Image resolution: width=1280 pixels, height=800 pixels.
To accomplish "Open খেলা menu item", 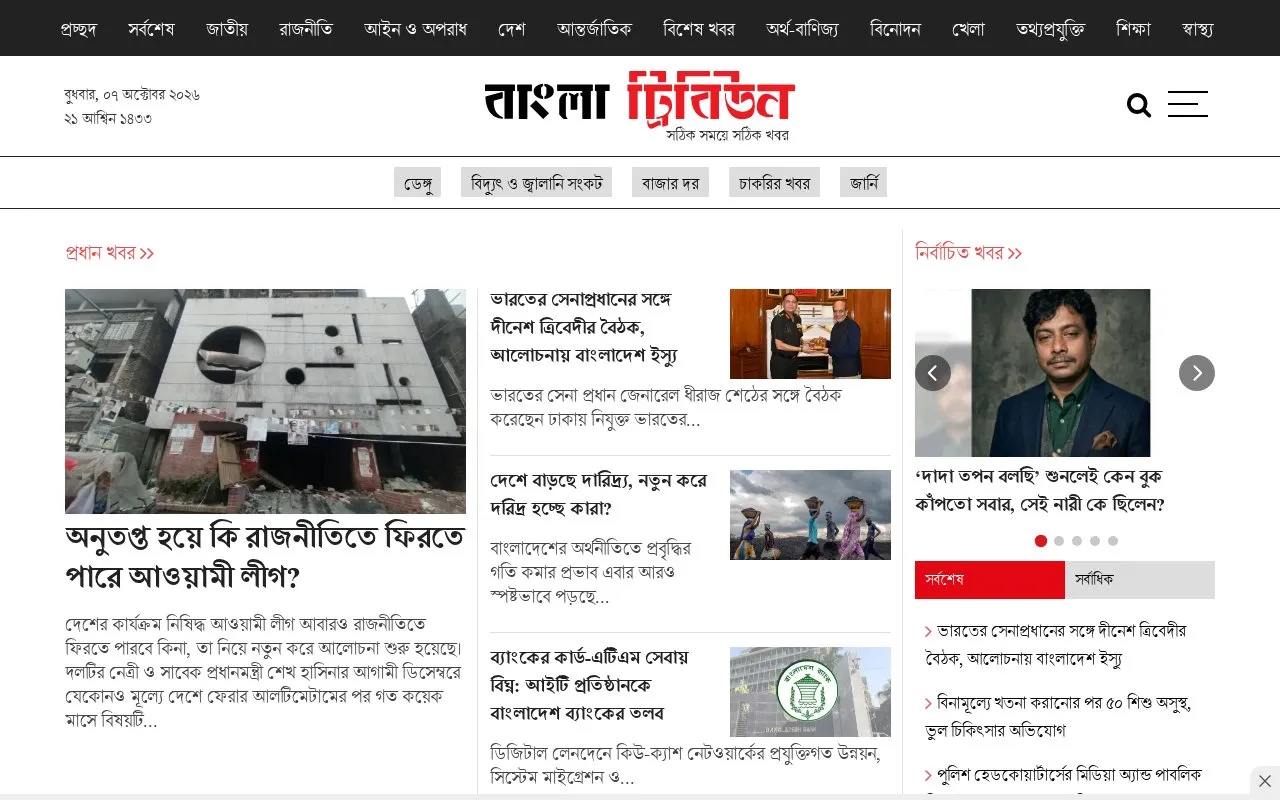I will [x=968, y=29].
